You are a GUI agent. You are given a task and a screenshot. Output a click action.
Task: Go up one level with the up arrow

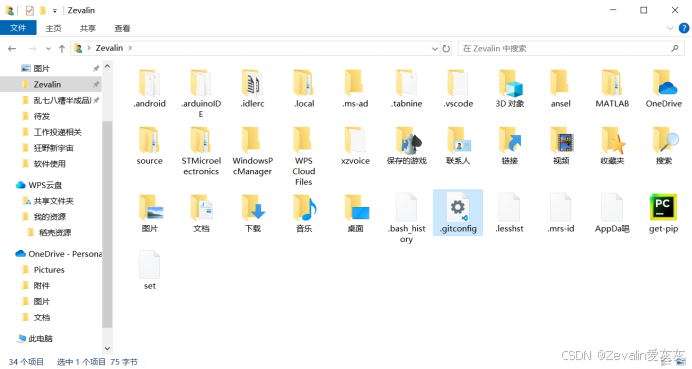[x=62, y=49]
